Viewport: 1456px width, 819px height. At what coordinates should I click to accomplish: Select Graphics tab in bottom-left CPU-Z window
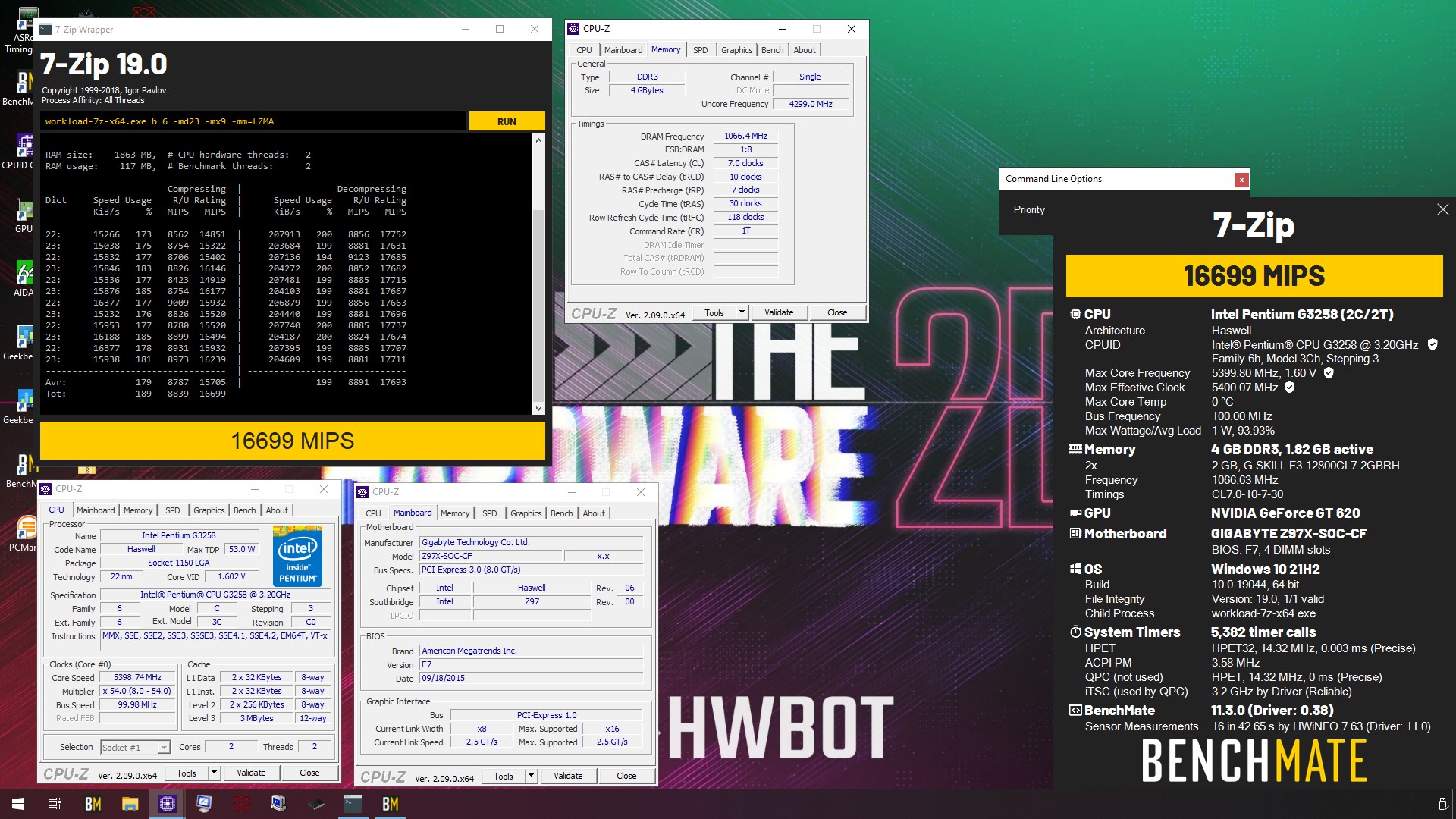click(209, 510)
